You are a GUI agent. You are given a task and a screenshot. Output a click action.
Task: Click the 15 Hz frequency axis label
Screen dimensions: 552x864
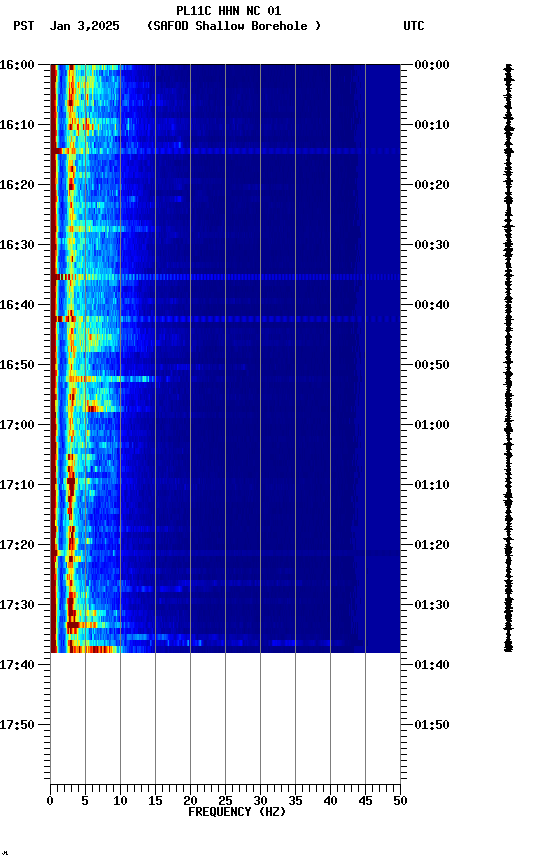pos(155,801)
